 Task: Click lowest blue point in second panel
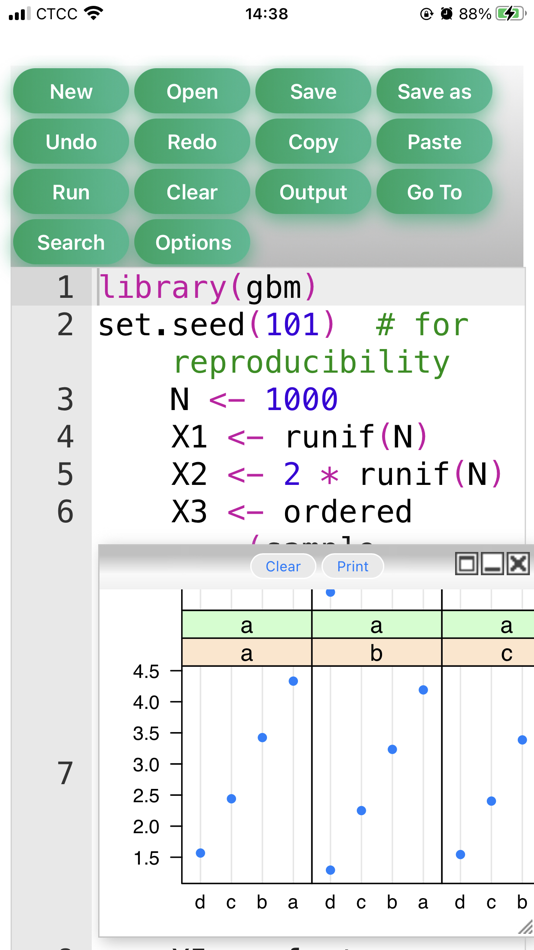[330, 870]
